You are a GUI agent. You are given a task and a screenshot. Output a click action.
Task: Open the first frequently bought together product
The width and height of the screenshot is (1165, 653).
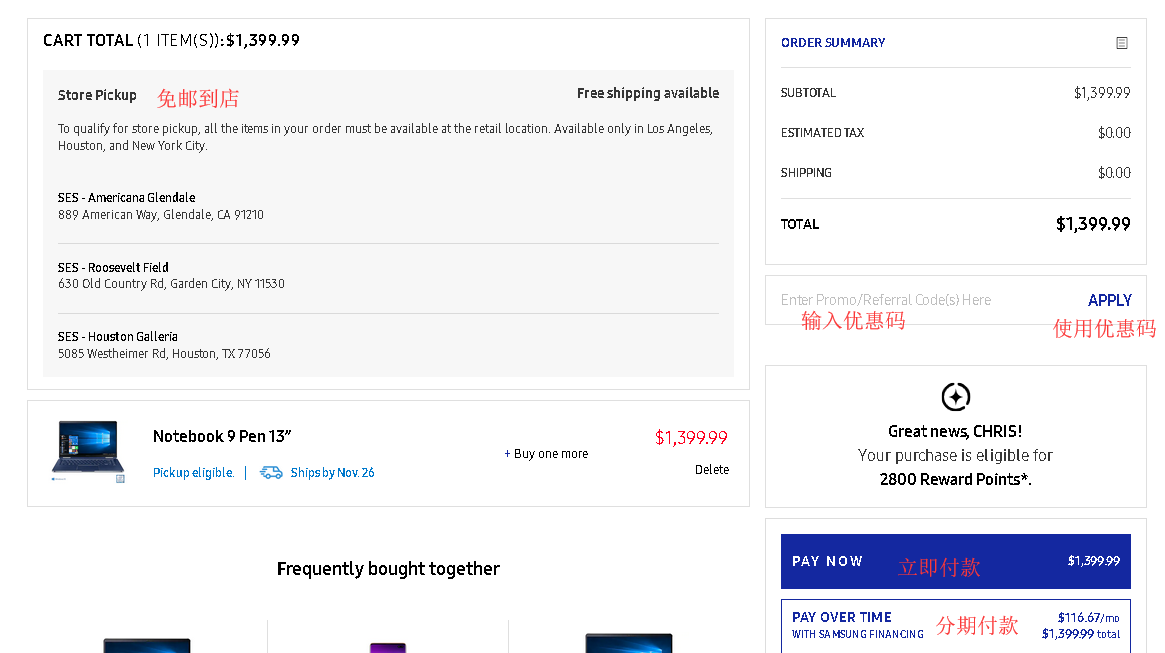[147, 644]
